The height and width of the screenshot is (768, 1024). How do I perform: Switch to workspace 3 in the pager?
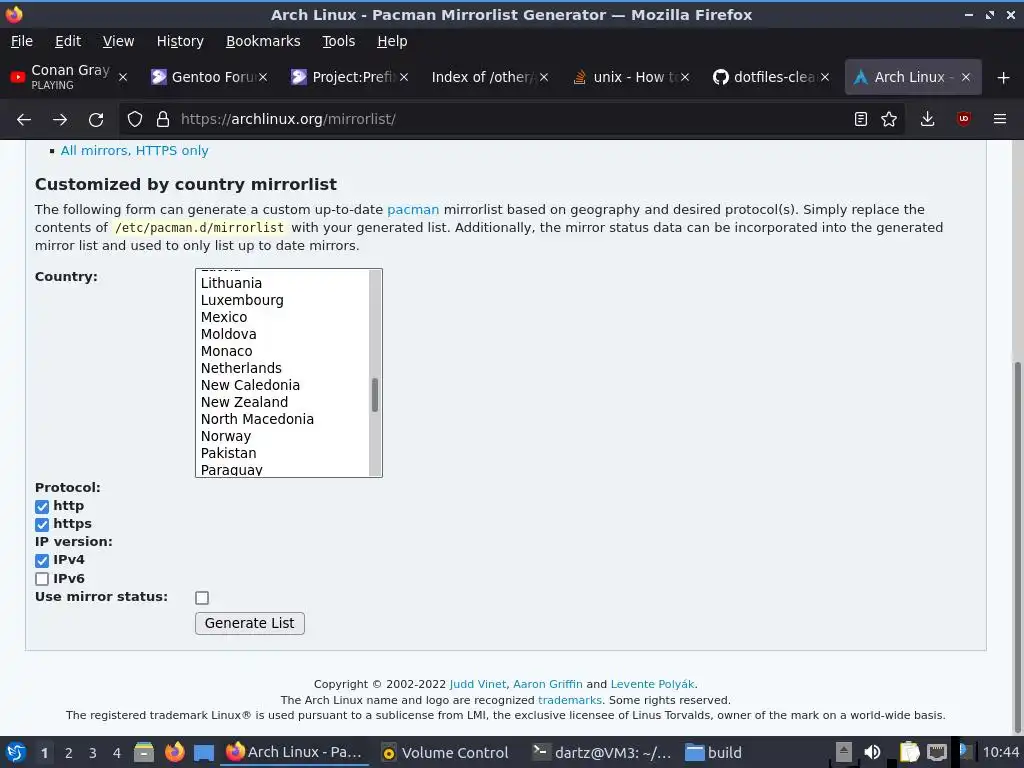[93, 753]
